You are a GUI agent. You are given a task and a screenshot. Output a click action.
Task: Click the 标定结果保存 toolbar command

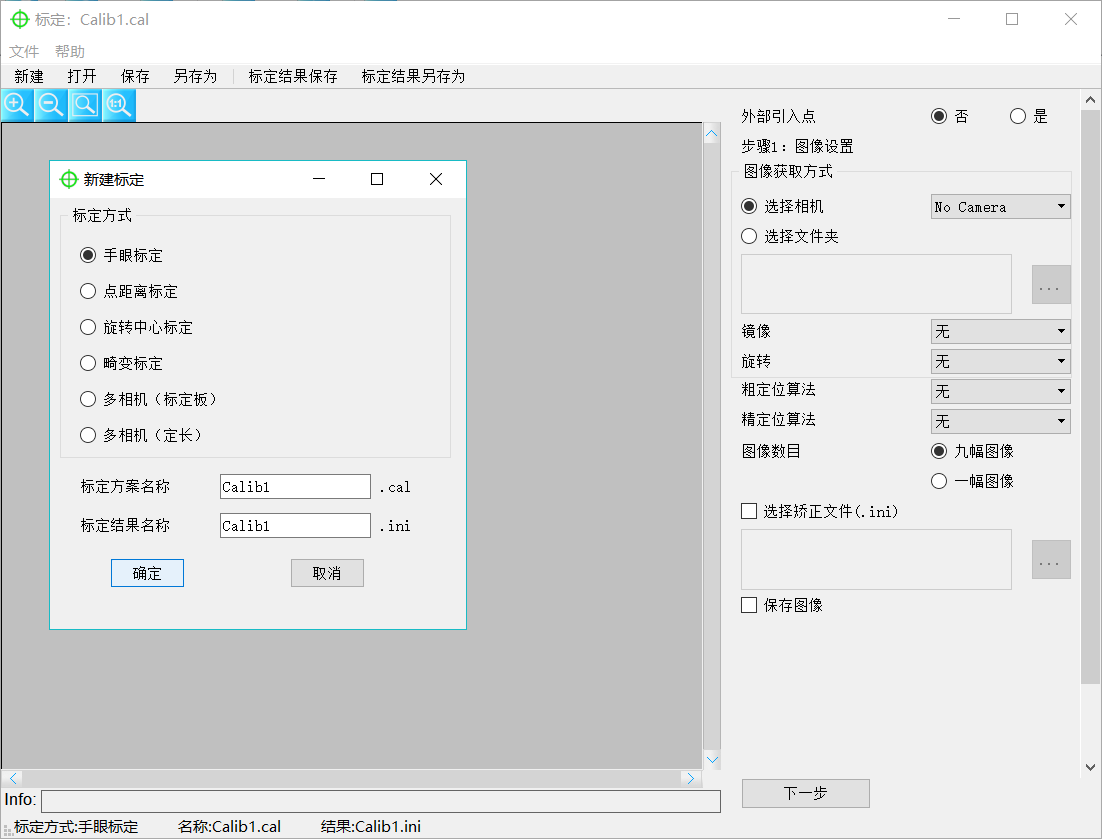pos(292,75)
